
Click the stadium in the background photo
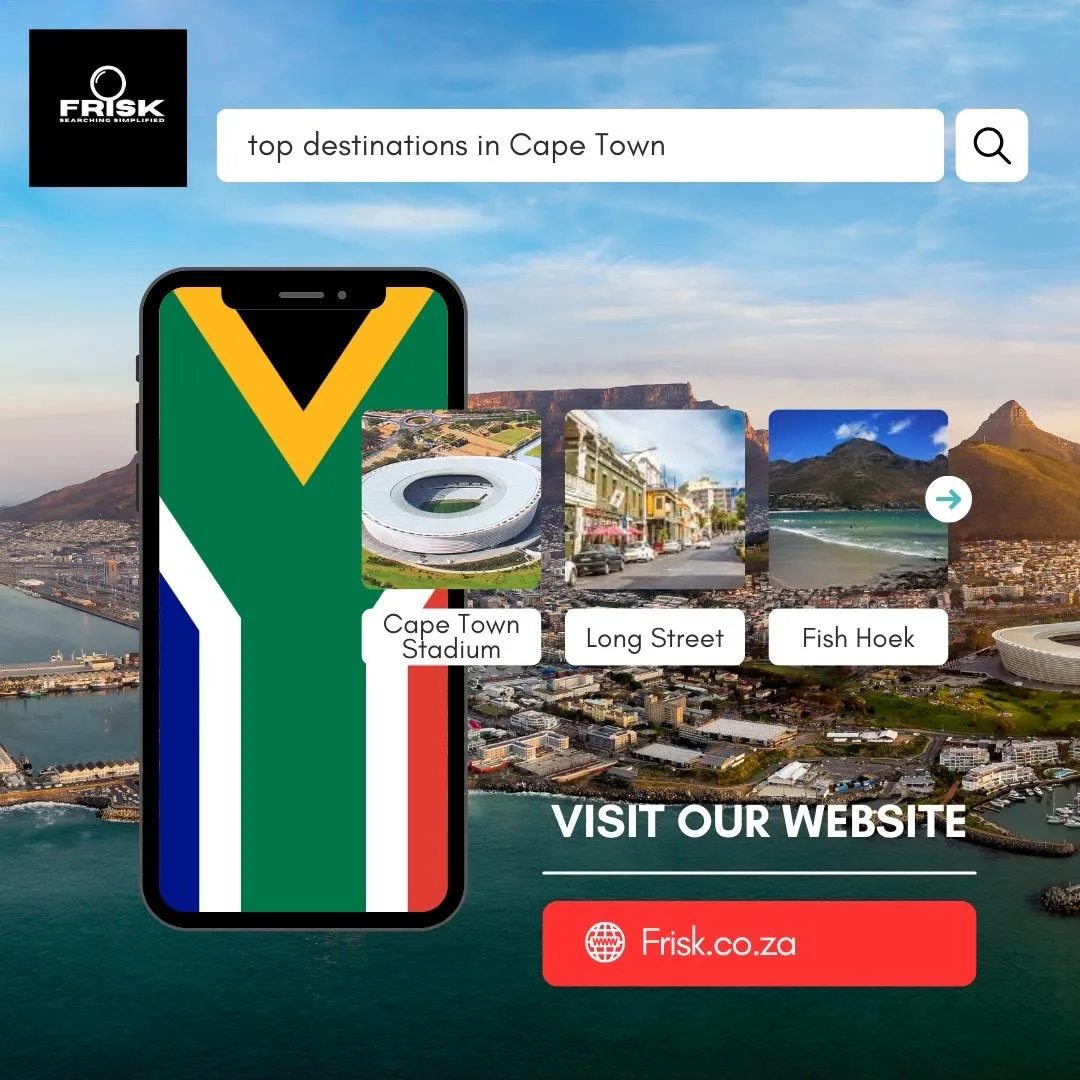click(x=1040, y=653)
